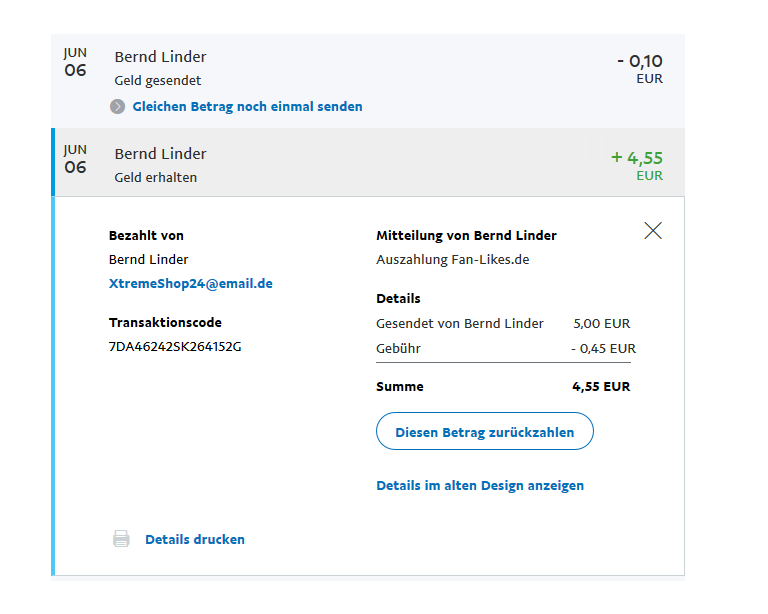Click "Gleichen Betrag noch einmal senden" link
Screen dimensions: 768x614
[247, 106]
